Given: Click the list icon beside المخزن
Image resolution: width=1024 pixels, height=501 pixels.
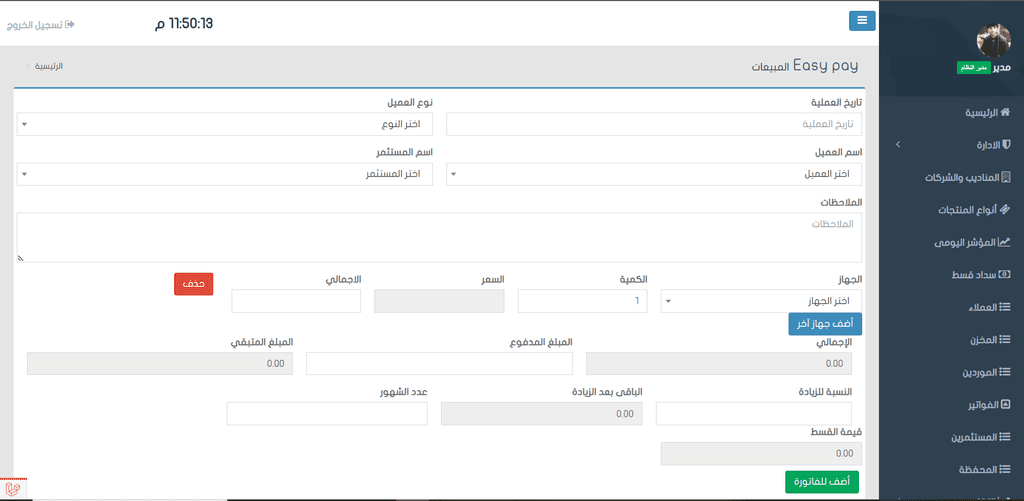Looking at the screenshot, I should click(1006, 340).
